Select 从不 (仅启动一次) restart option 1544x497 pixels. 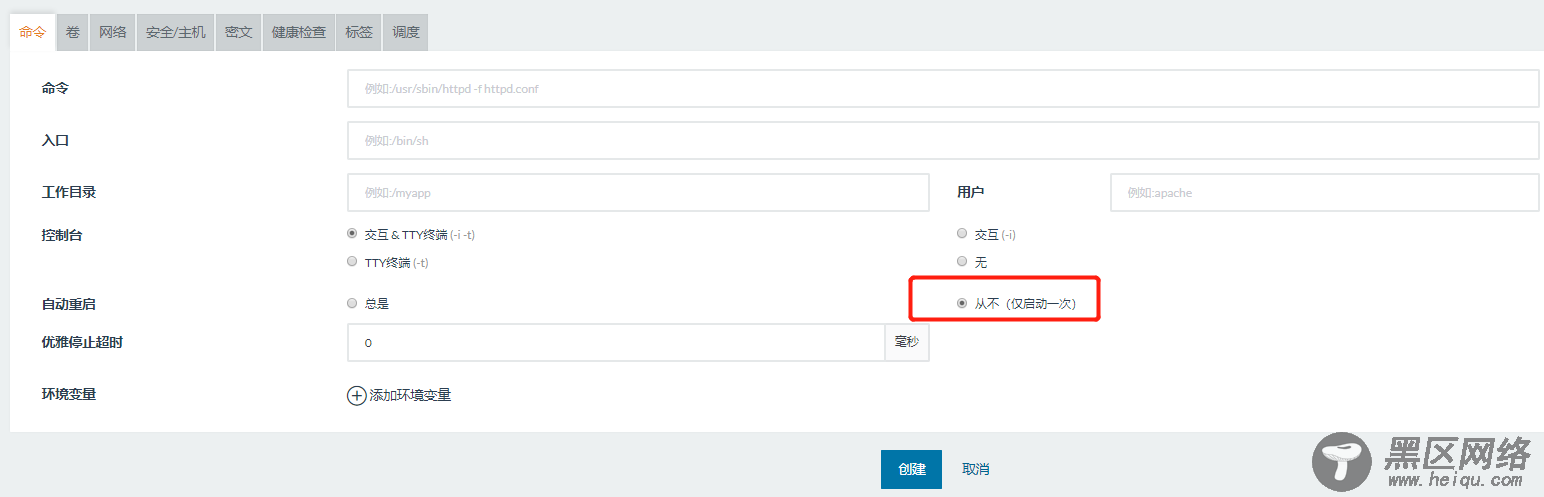(x=962, y=303)
